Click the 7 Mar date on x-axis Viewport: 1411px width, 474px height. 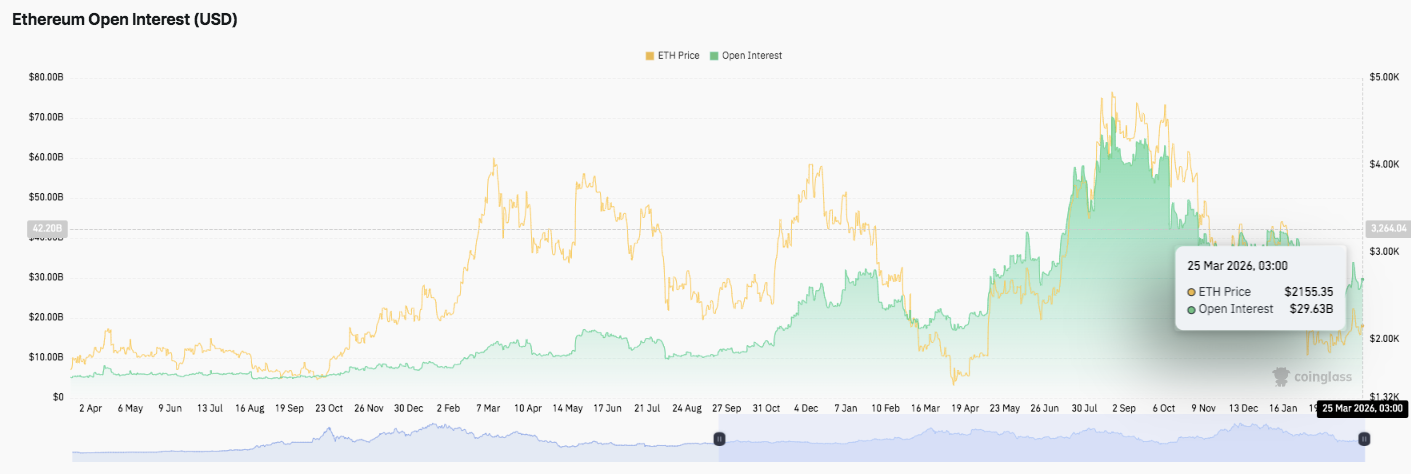click(x=487, y=409)
